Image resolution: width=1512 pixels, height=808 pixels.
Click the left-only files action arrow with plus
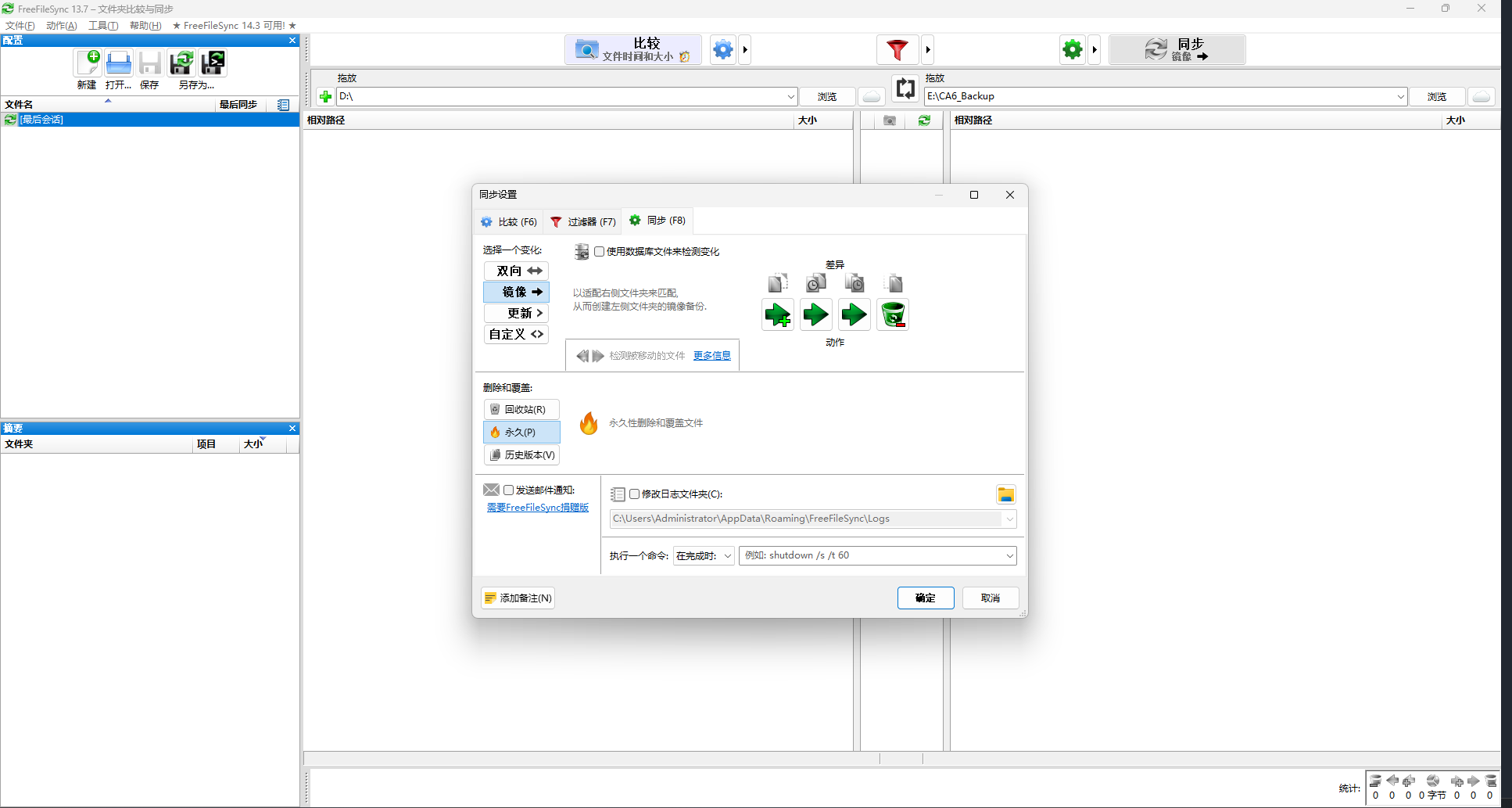(778, 314)
